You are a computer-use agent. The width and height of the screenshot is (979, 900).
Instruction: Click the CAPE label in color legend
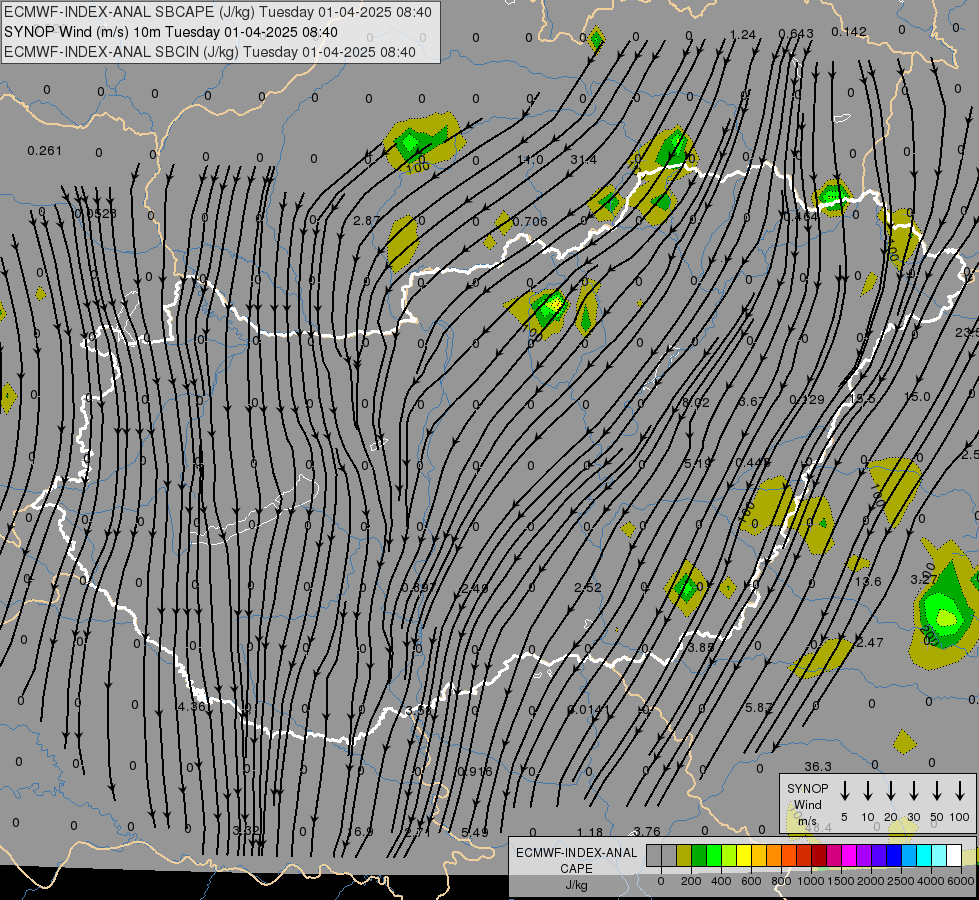[576, 869]
